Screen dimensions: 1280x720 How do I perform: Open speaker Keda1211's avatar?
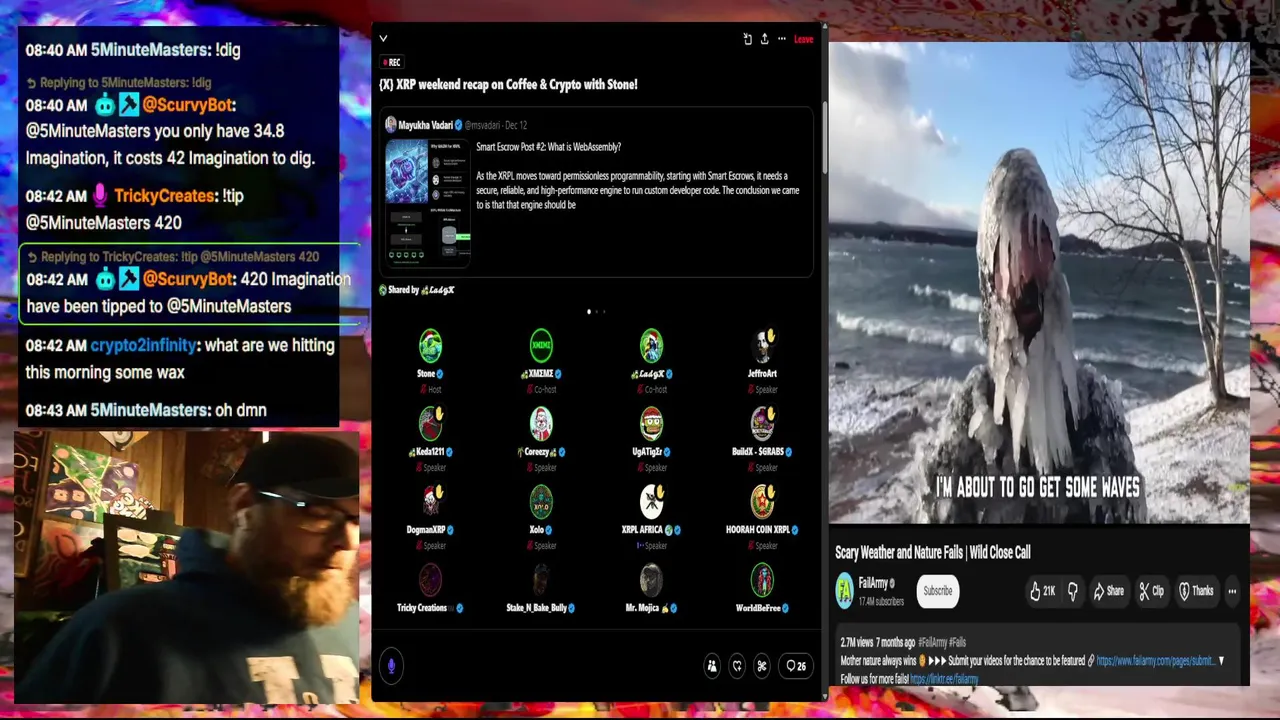coord(430,424)
